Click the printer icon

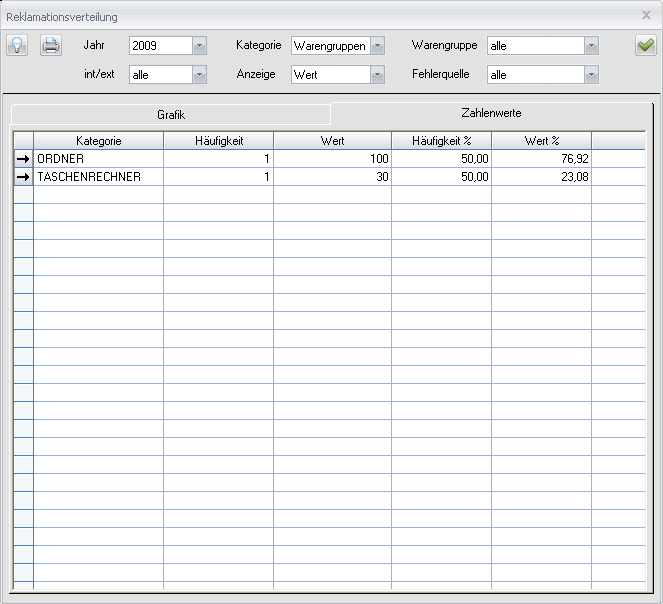(51, 45)
